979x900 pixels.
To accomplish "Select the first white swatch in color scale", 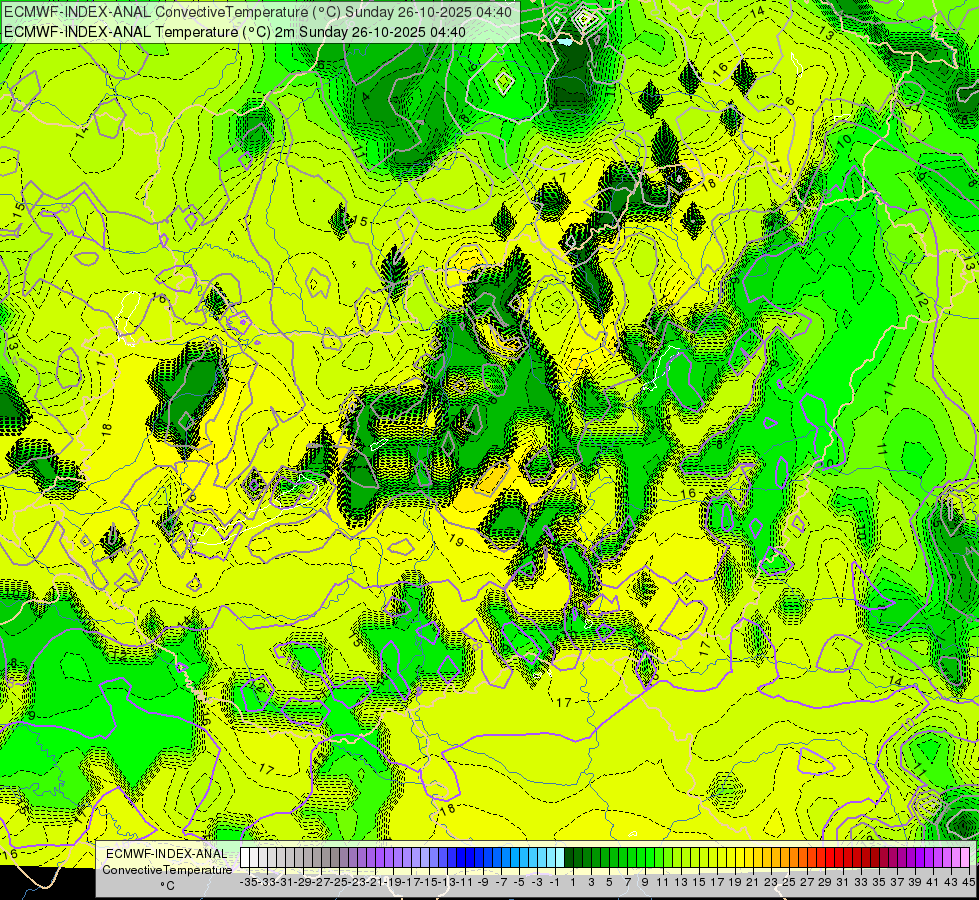I will (245, 858).
